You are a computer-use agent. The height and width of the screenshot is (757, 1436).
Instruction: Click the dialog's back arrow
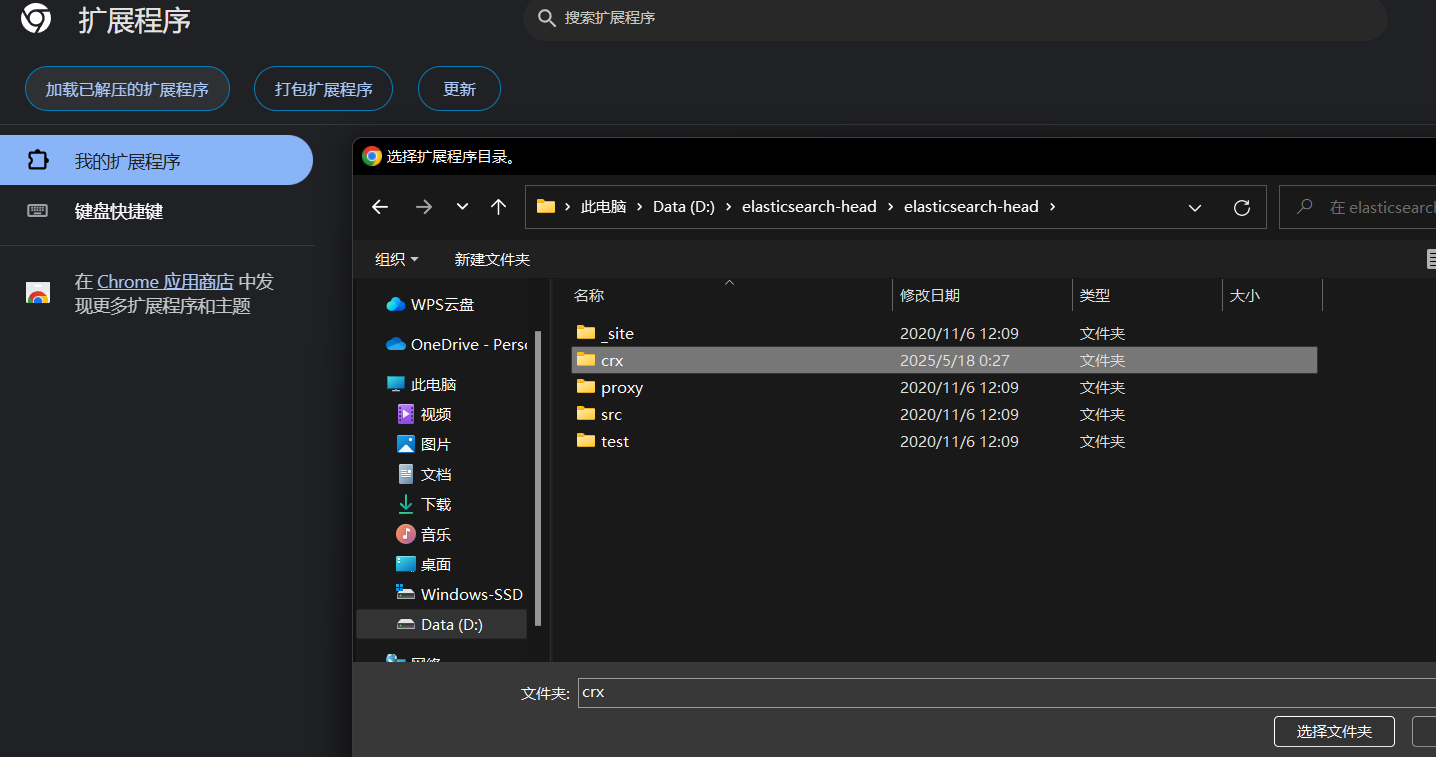380,207
